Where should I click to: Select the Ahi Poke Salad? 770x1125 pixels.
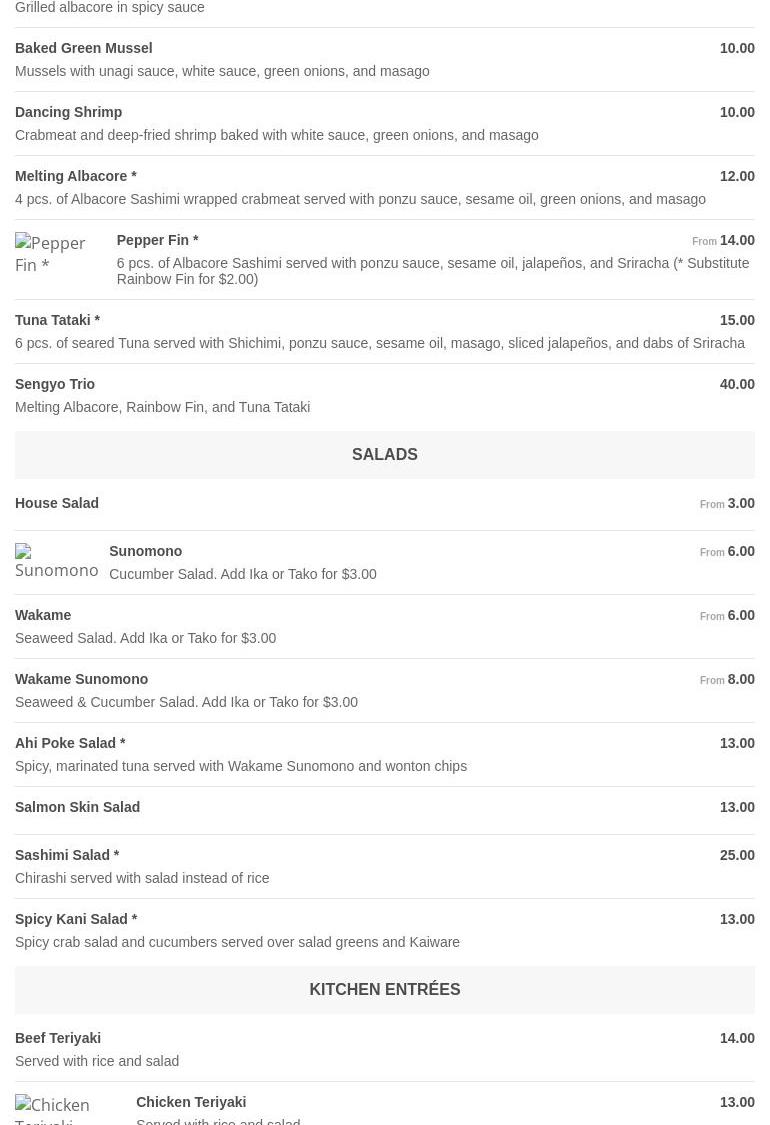click(70, 743)
